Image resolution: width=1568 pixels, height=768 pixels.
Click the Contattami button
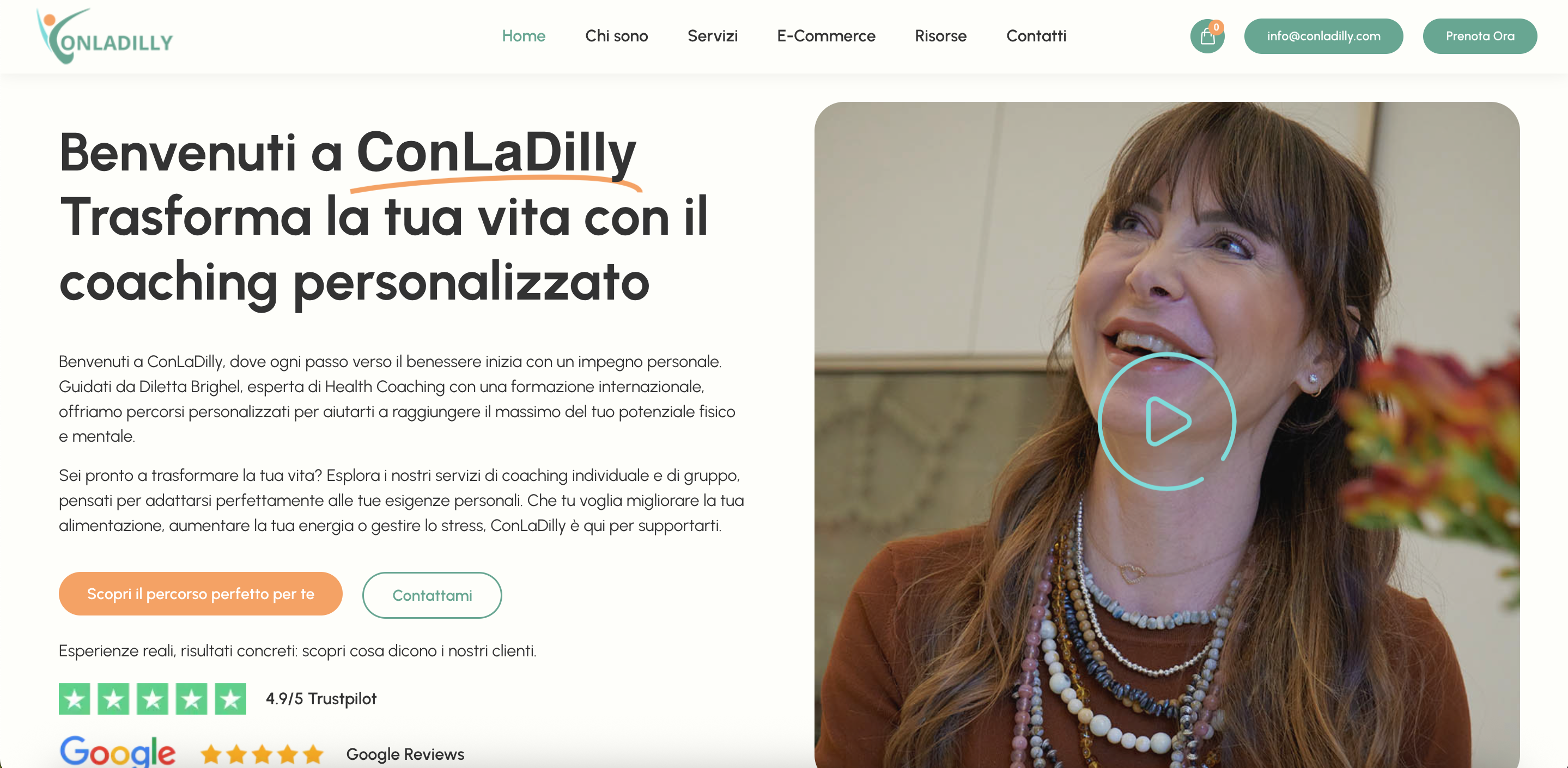pos(432,595)
